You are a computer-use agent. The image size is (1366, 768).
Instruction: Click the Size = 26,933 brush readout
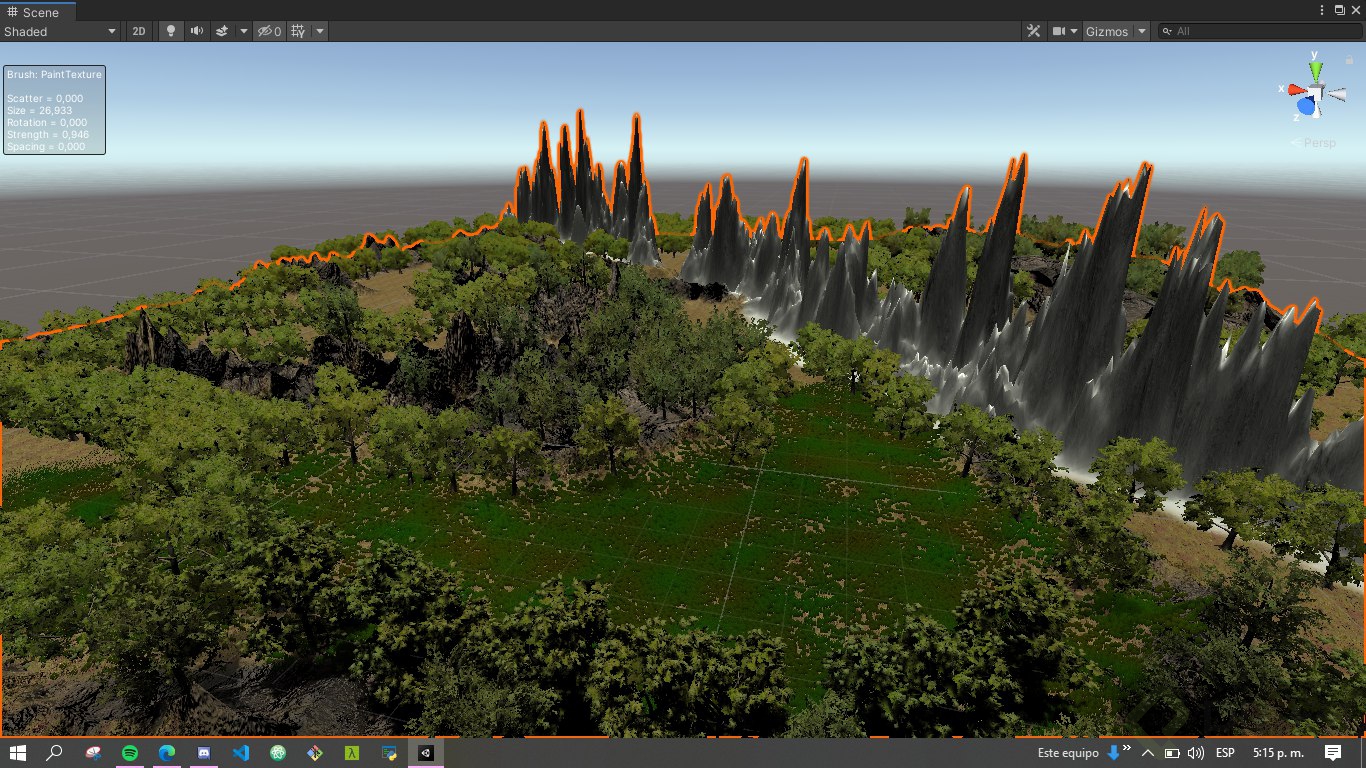(x=39, y=111)
